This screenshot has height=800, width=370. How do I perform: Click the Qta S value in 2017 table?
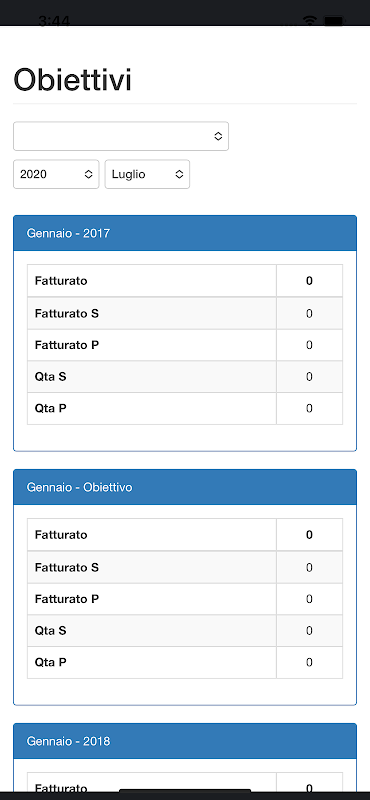(309, 377)
